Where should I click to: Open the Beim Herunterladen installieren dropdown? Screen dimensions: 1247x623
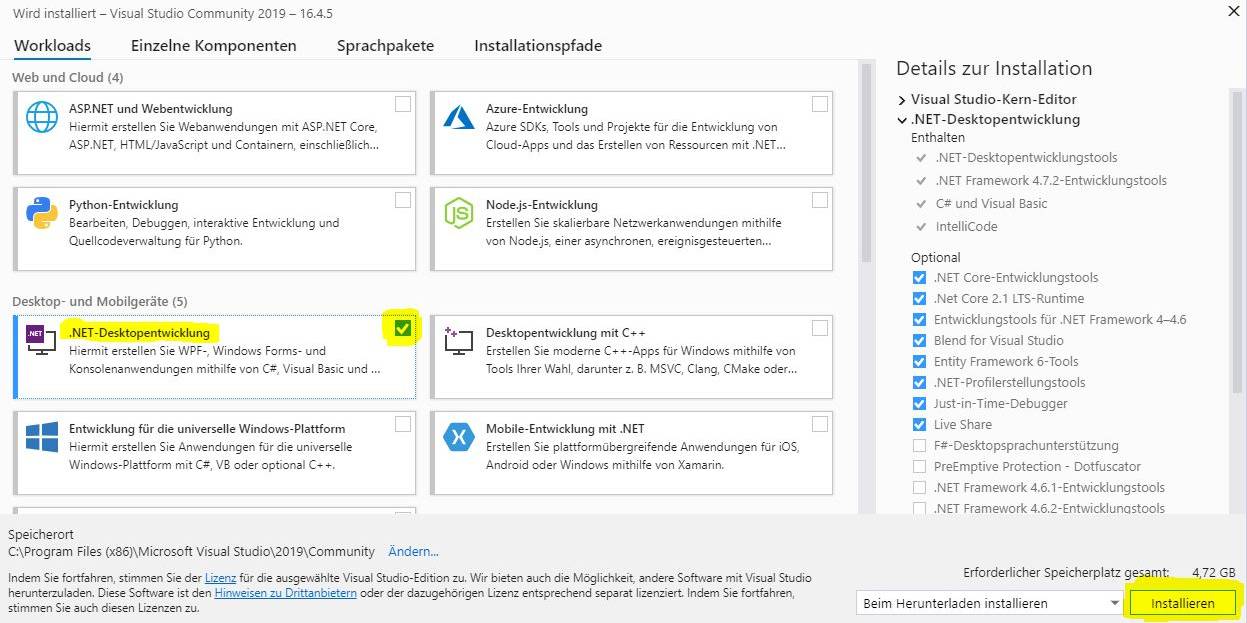(990, 603)
